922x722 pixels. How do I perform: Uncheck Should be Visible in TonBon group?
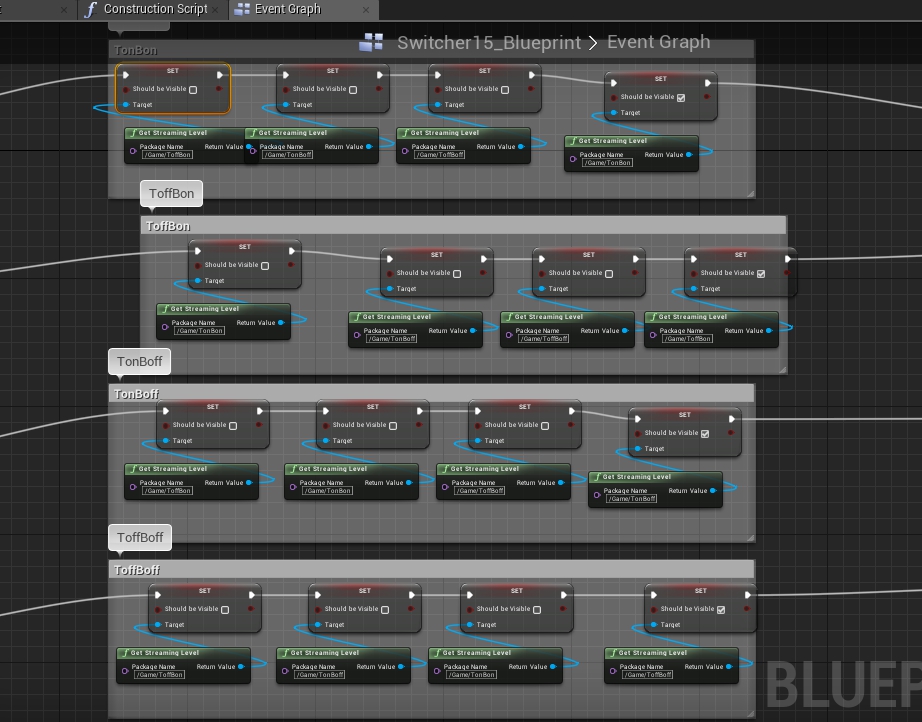[x=681, y=97]
